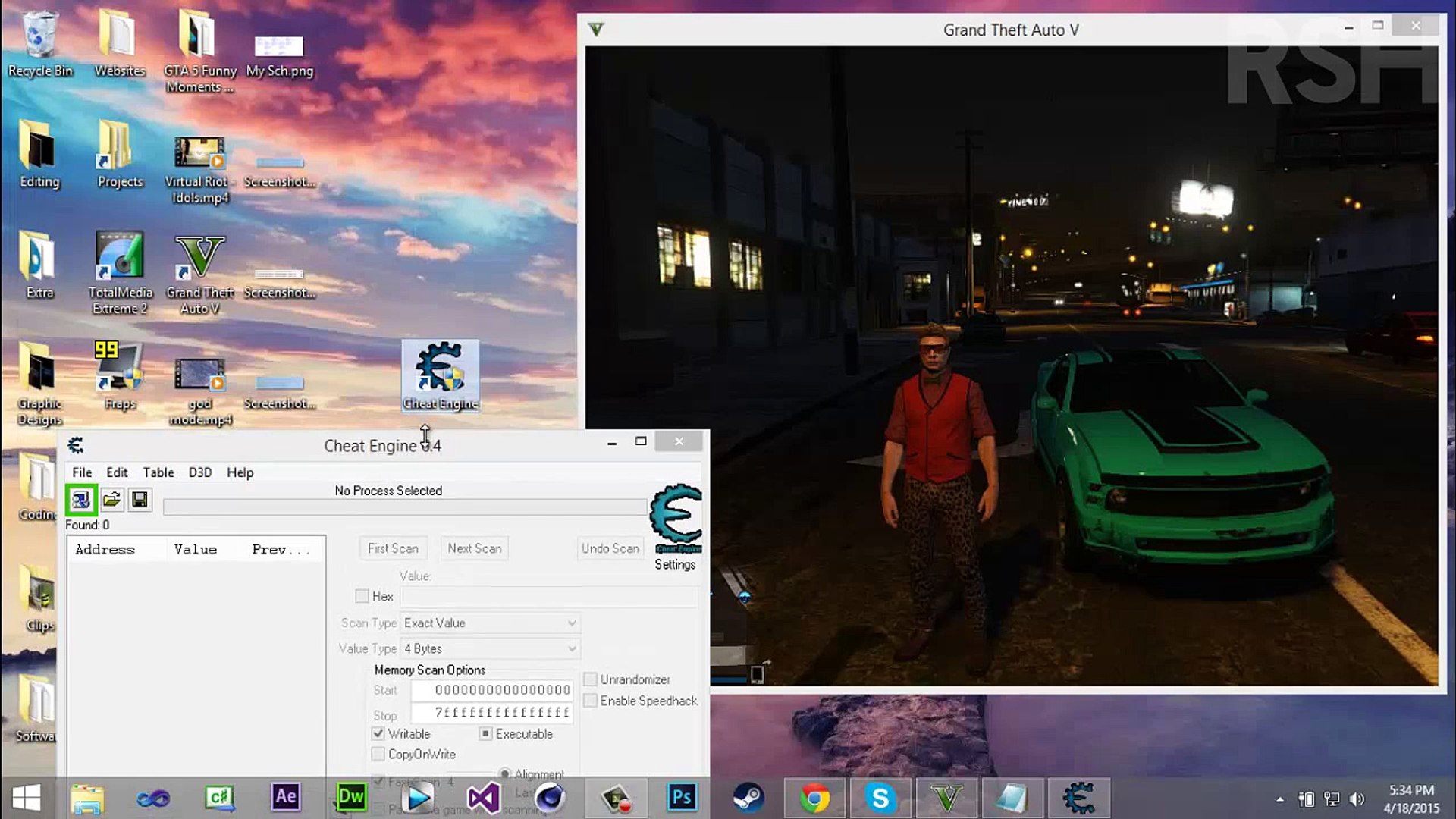Select the Websites folder on desktop
1456x819 pixels.
coord(119,44)
